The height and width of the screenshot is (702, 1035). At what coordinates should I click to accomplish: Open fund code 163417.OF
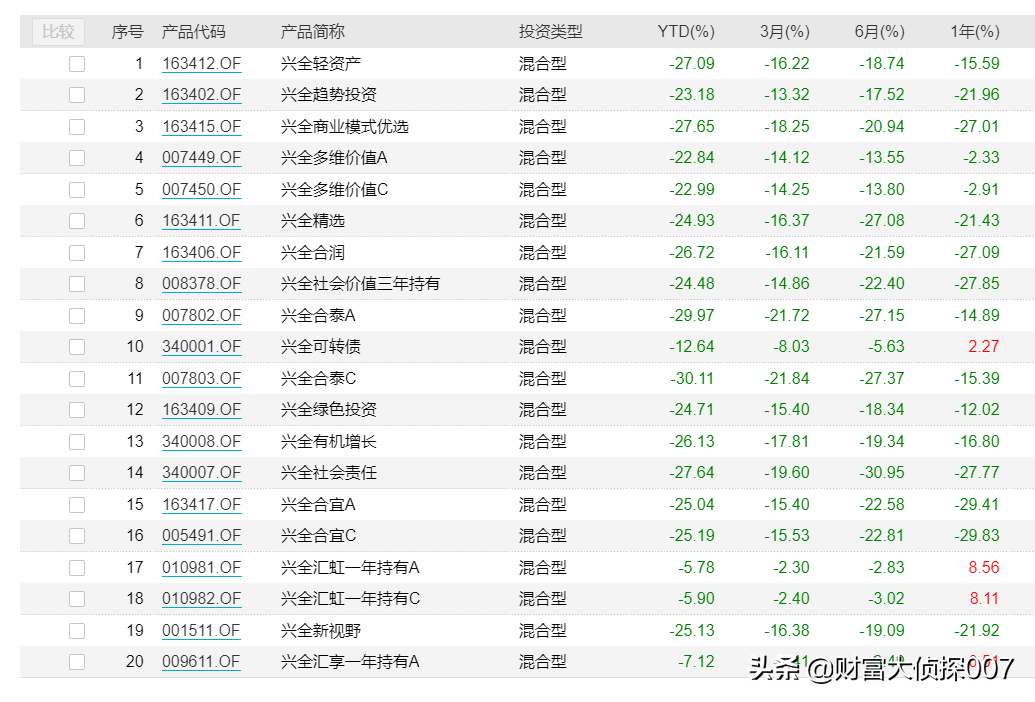201,505
